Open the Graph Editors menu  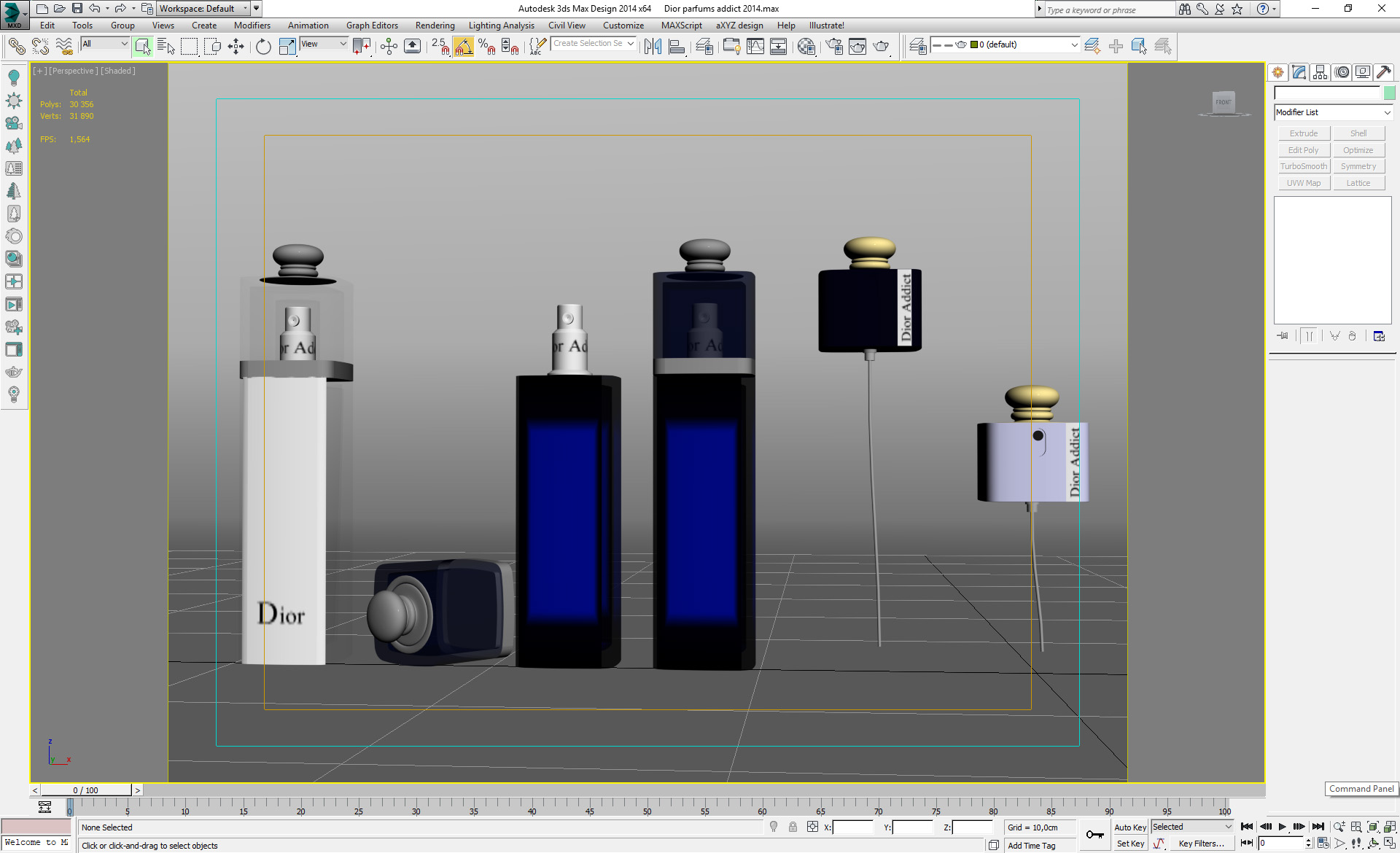click(x=372, y=26)
